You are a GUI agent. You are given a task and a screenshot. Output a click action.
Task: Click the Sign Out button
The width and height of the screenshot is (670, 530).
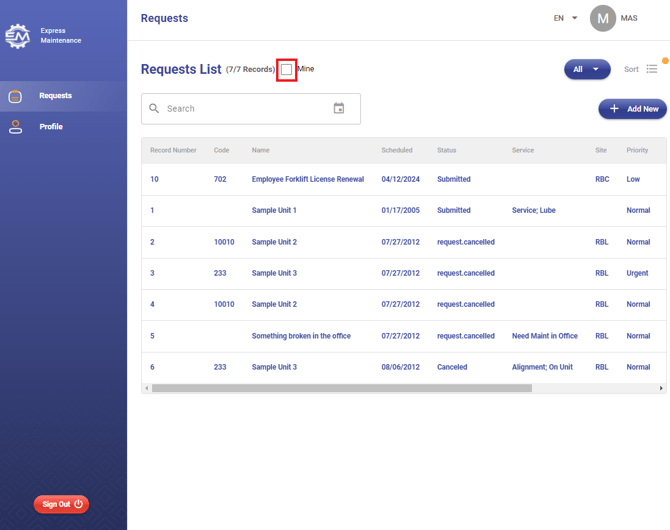(x=62, y=504)
